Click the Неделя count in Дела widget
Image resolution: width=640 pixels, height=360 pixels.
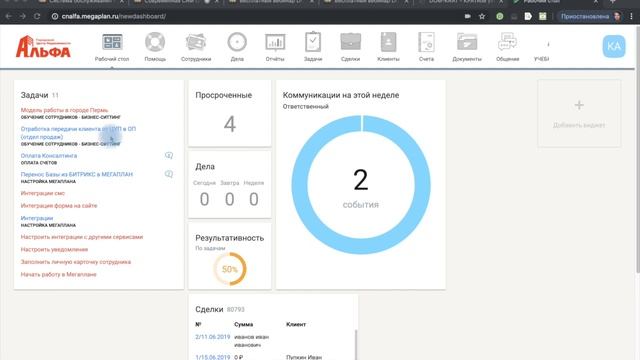[x=254, y=199]
